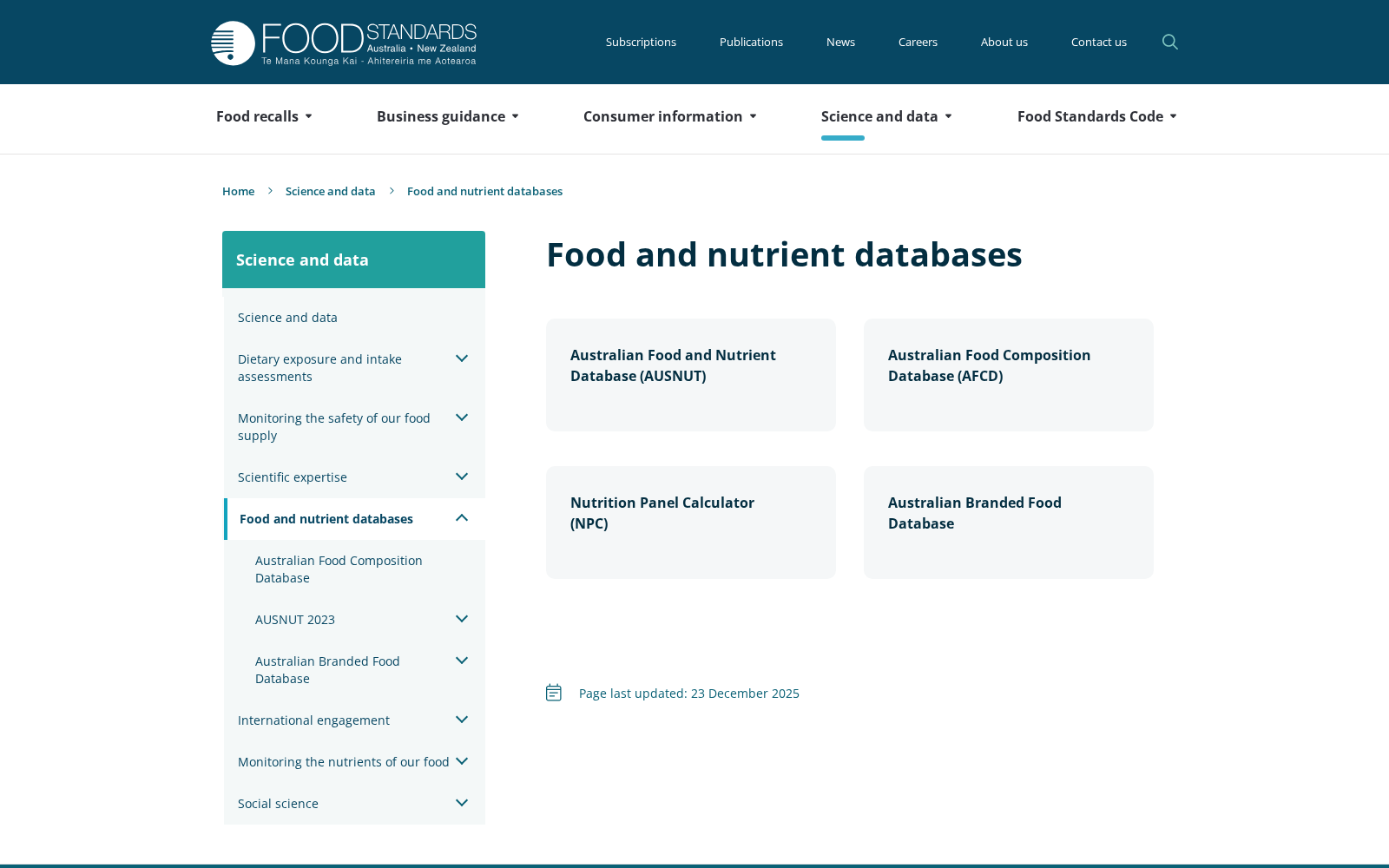
Task: Expand the International engagement chevron
Action: (462, 720)
